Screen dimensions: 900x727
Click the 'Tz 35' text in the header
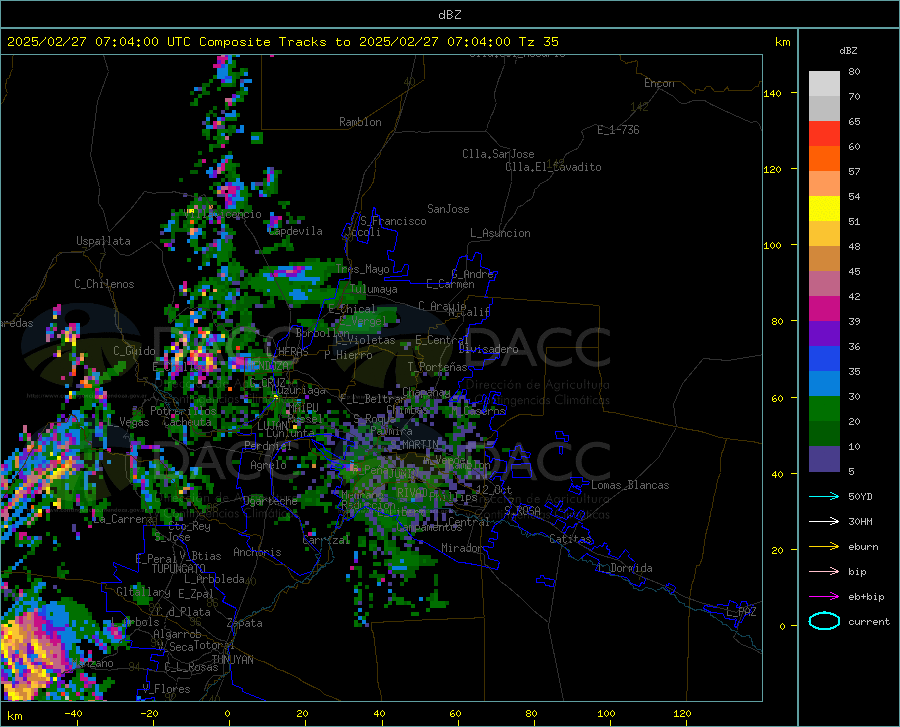point(538,42)
